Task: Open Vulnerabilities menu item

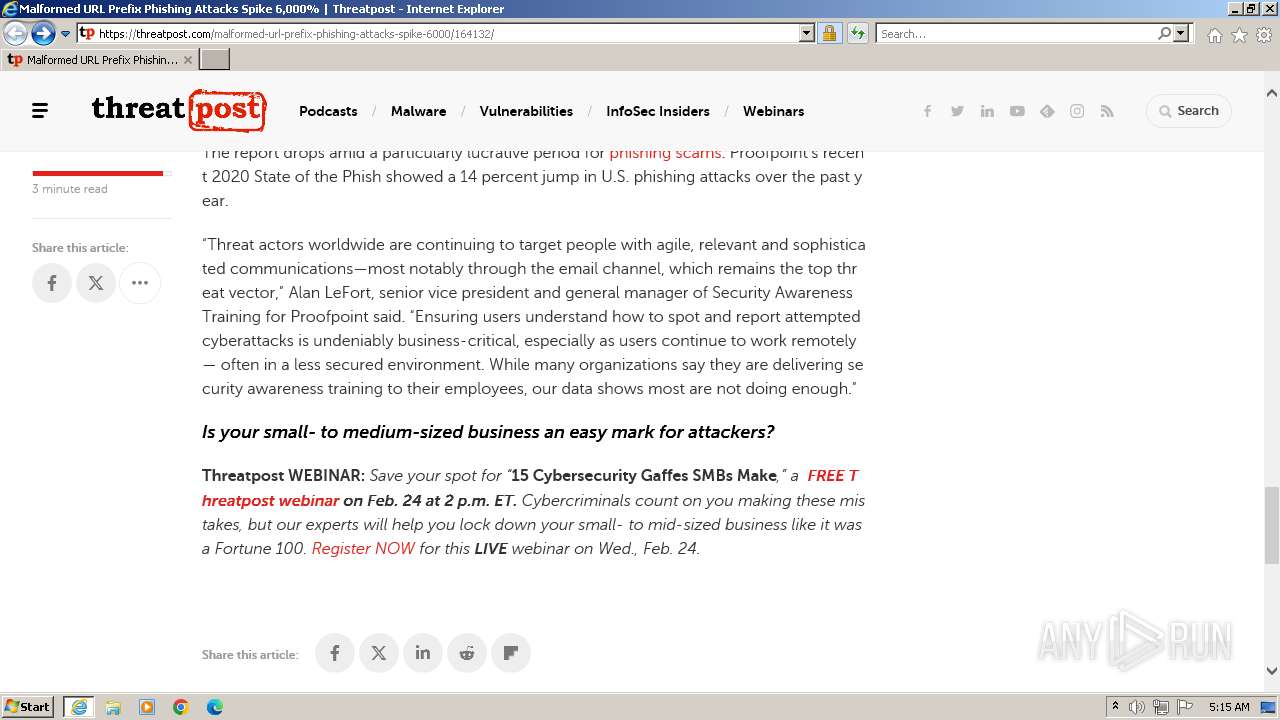Action: tap(526, 111)
